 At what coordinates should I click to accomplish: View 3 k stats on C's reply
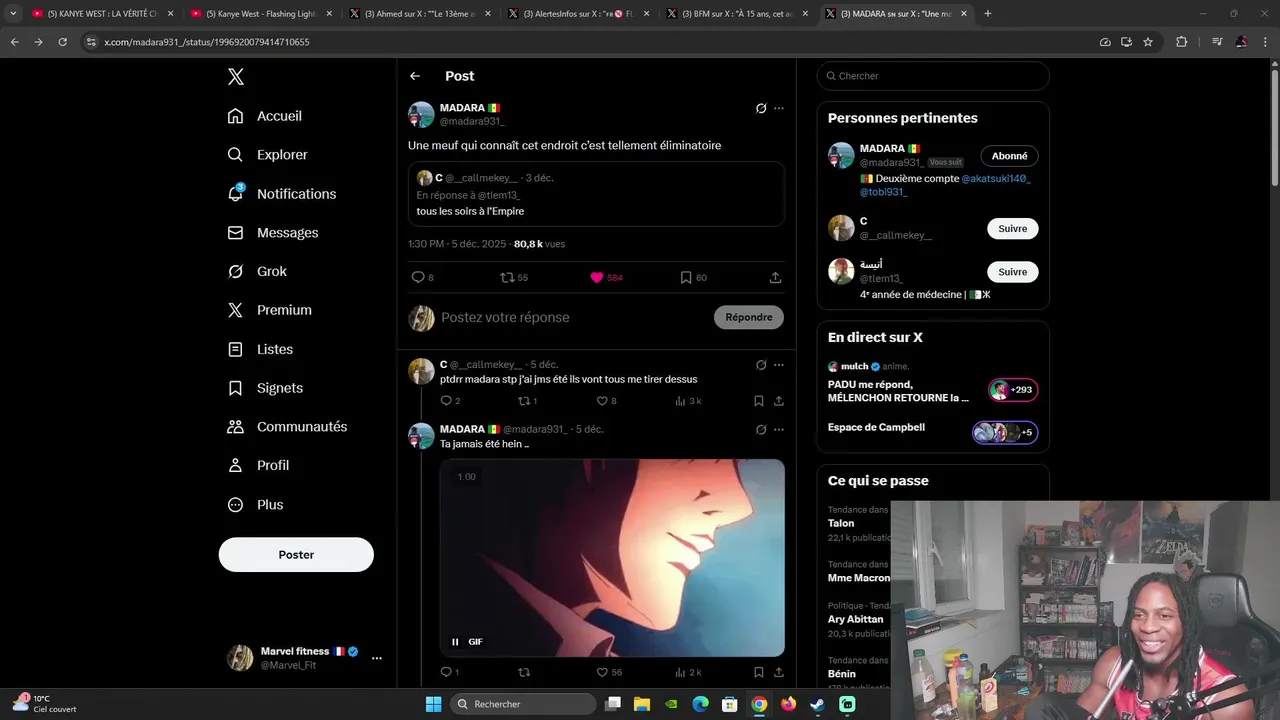click(688, 401)
